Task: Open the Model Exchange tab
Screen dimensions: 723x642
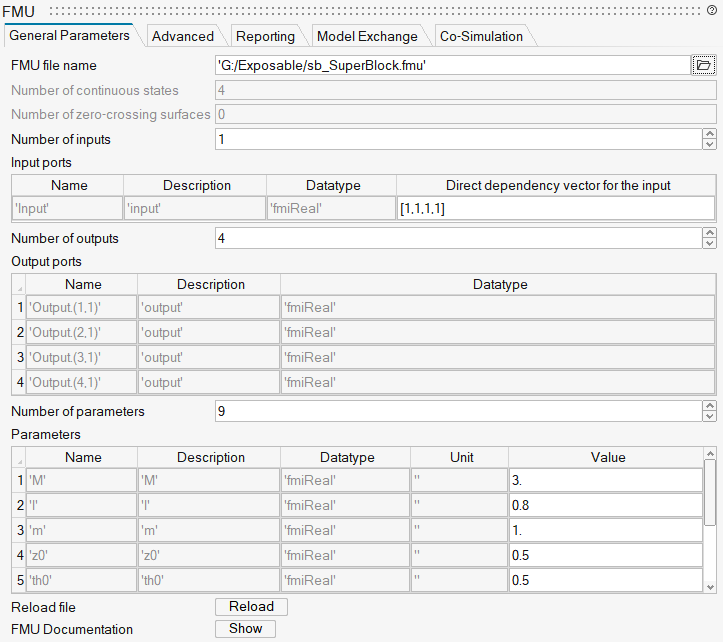Action: click(367, 36)
